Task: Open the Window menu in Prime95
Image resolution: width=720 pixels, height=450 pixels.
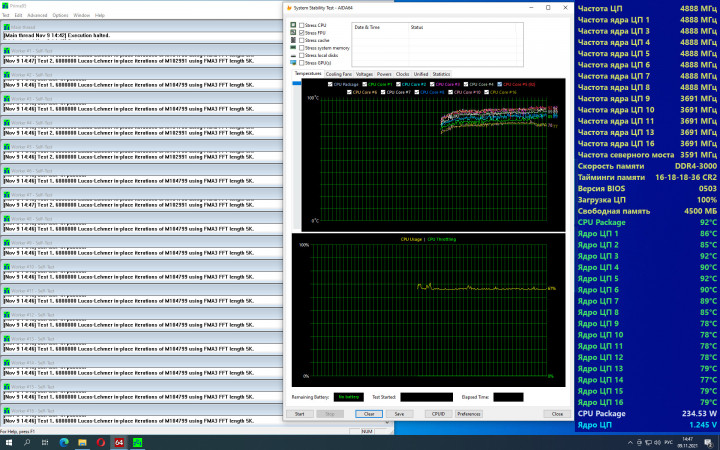Action: pyautogui.click(x=82, y=15)
